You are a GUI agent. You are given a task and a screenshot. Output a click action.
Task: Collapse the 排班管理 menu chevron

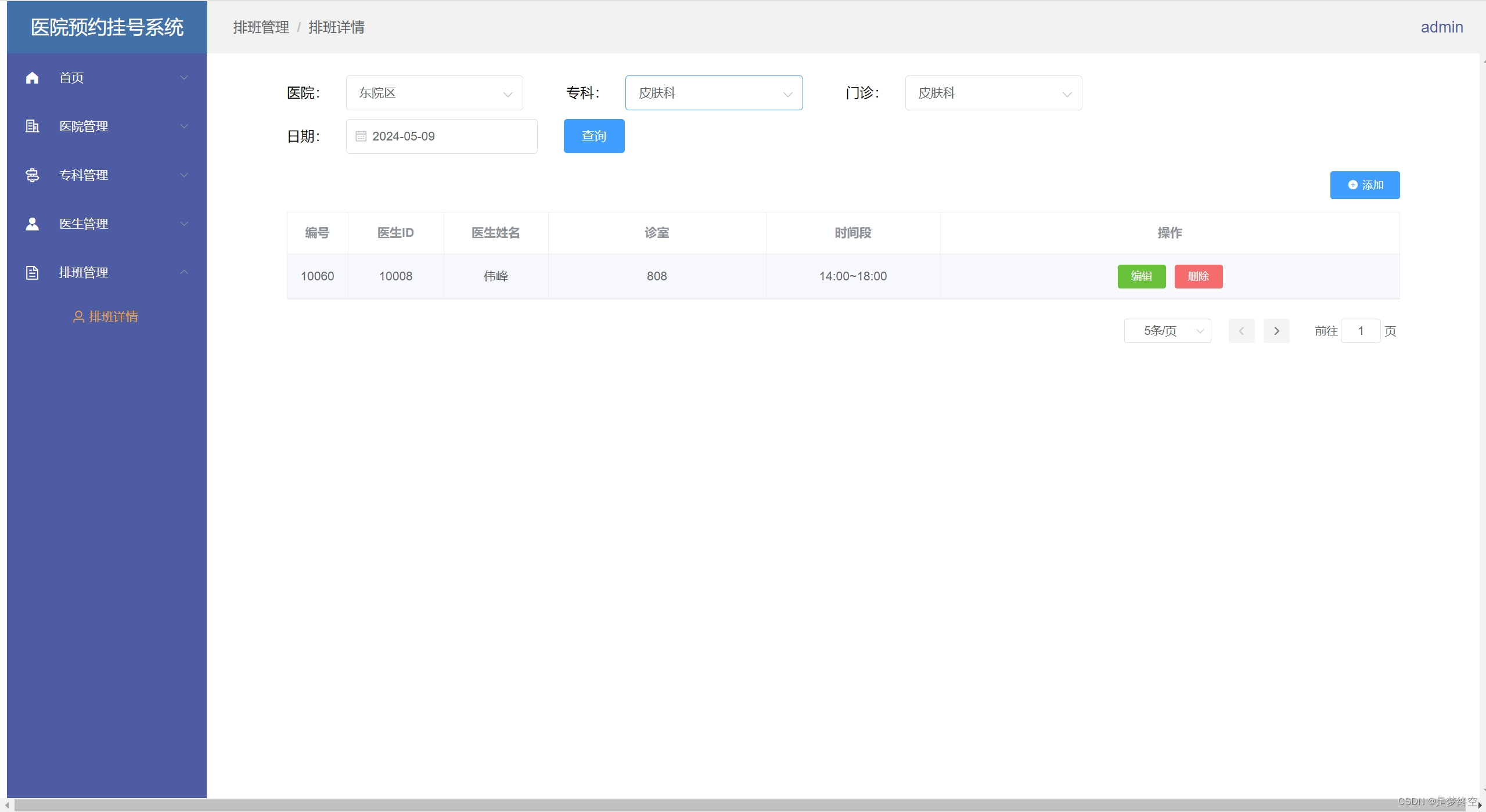point(184,272)
